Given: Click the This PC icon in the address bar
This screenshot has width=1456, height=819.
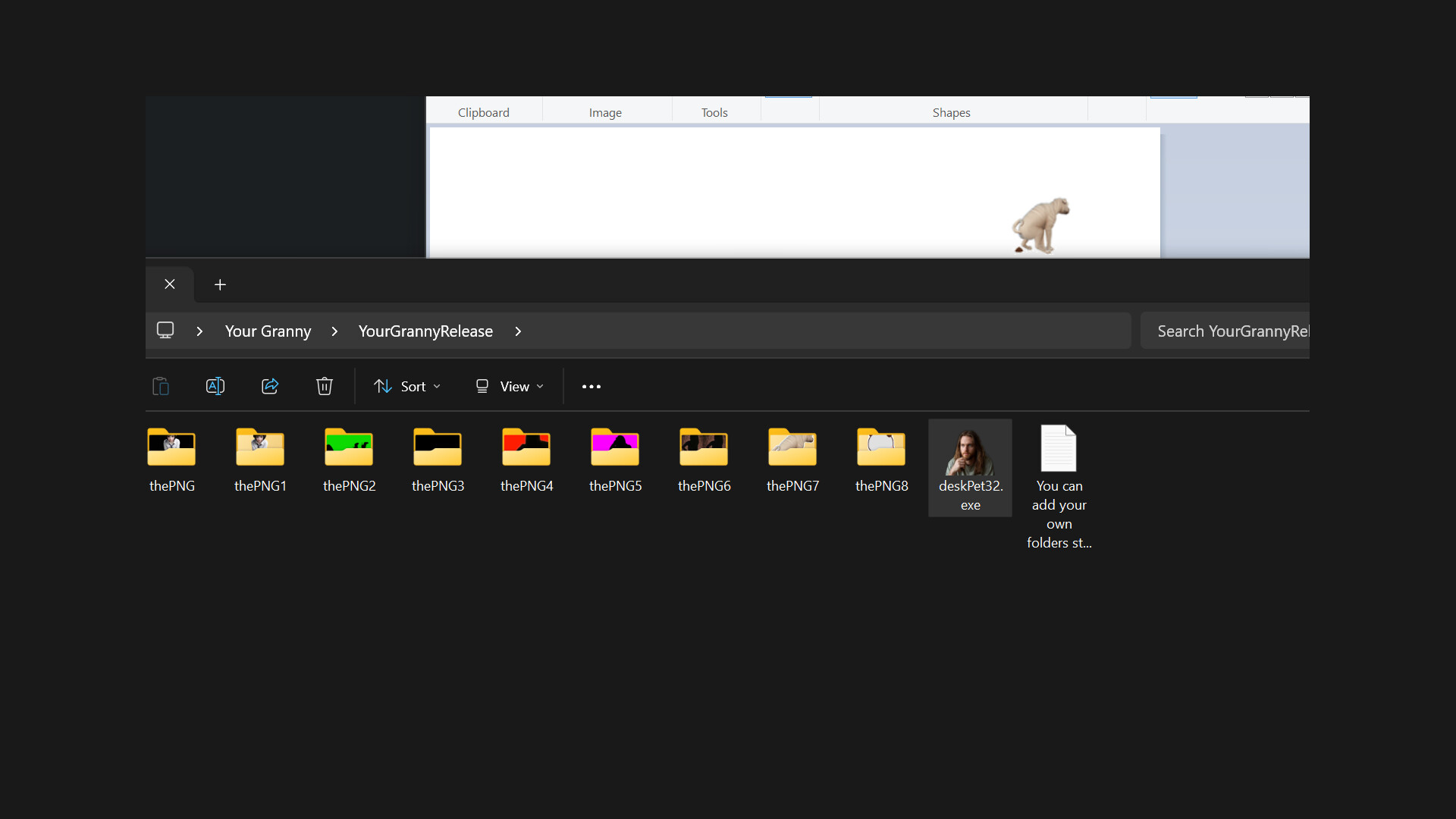Looking at the screenshot, I should tap(165, 330).
